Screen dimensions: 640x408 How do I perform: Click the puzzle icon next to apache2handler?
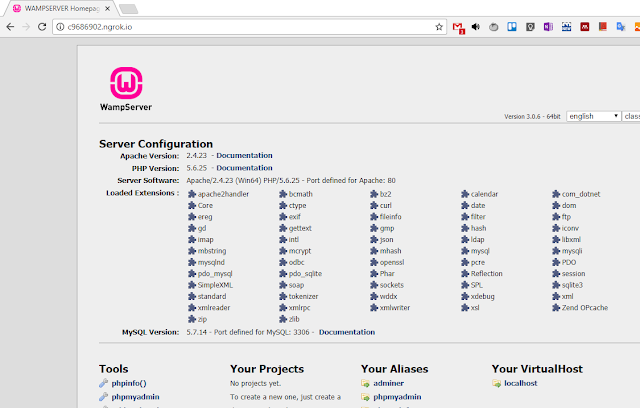[192, 194]
